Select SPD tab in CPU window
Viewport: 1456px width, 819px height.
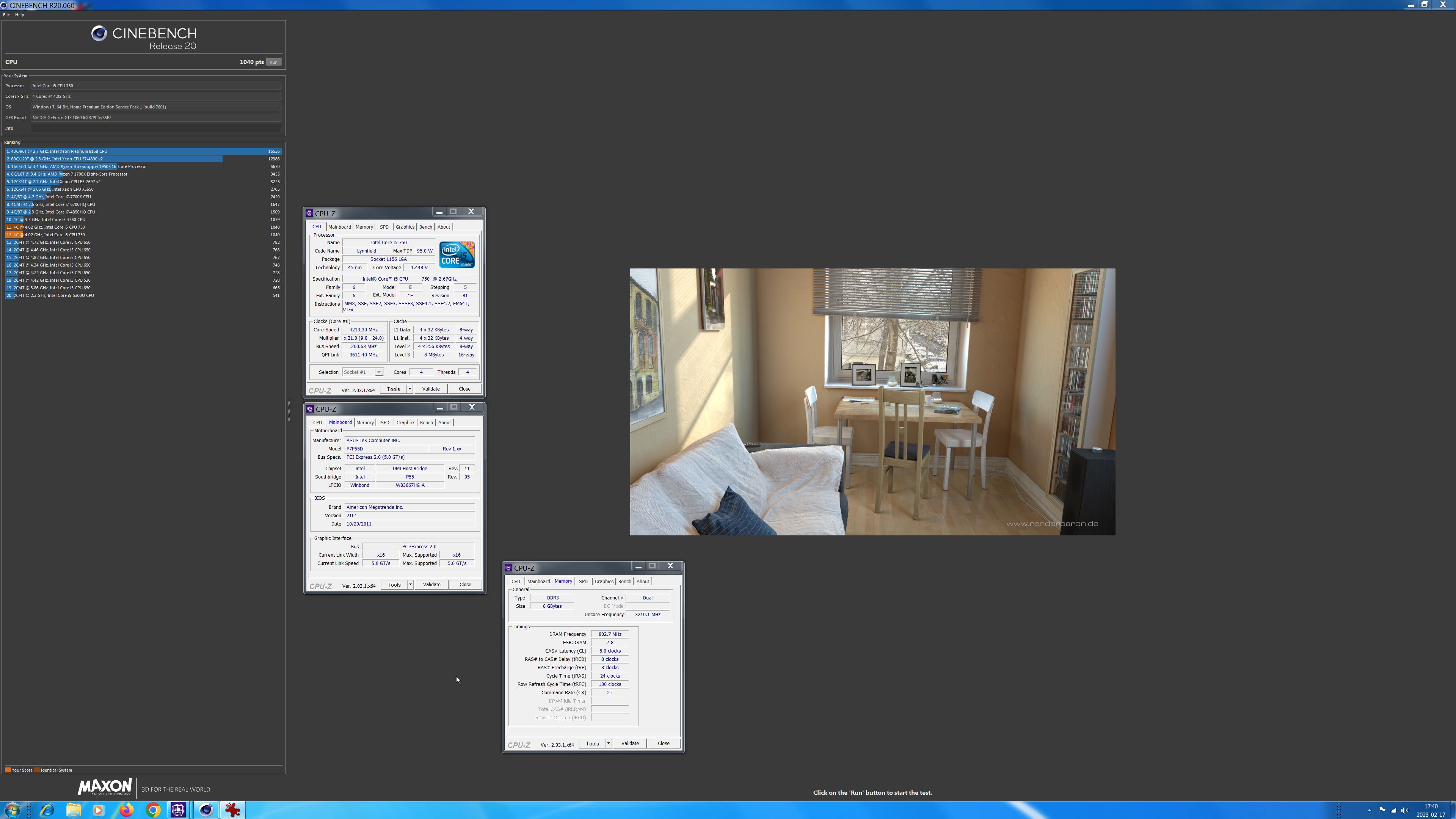384,227
